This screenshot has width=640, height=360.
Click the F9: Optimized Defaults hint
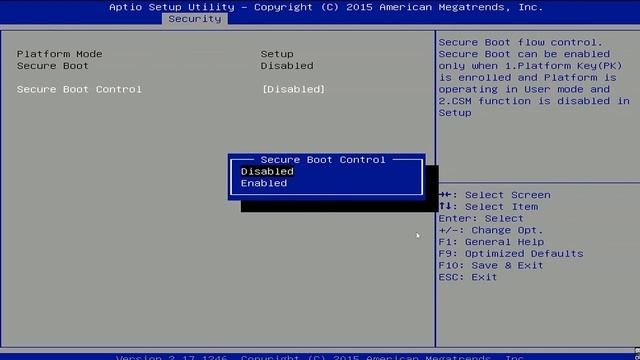(x=511, y=254)
